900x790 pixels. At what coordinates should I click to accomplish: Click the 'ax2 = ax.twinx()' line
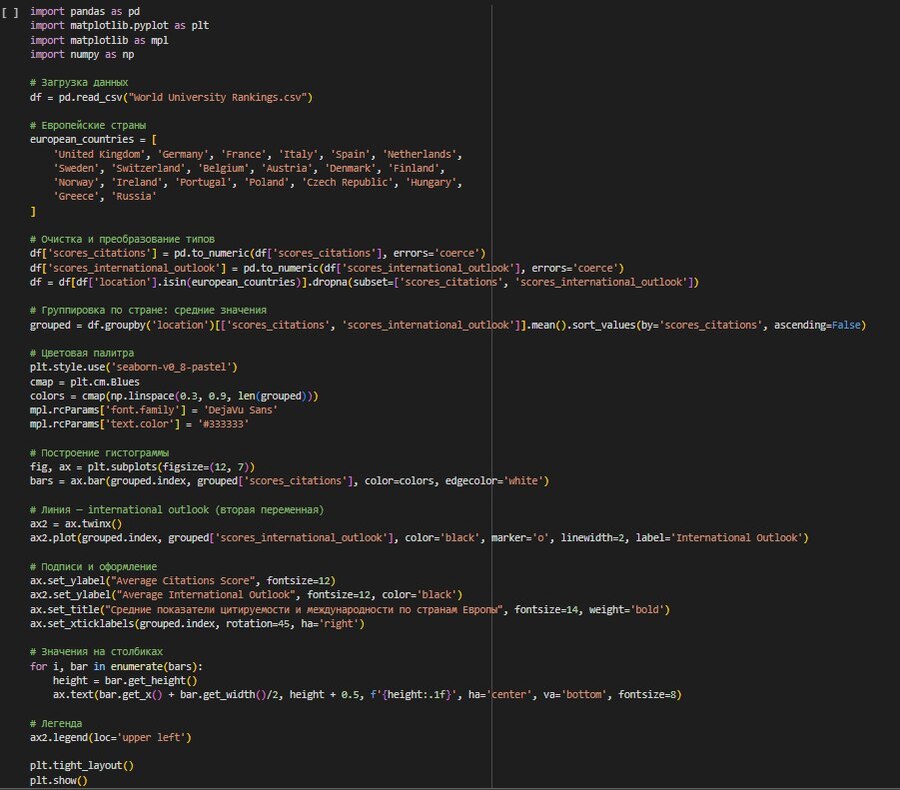click(76, 524)
